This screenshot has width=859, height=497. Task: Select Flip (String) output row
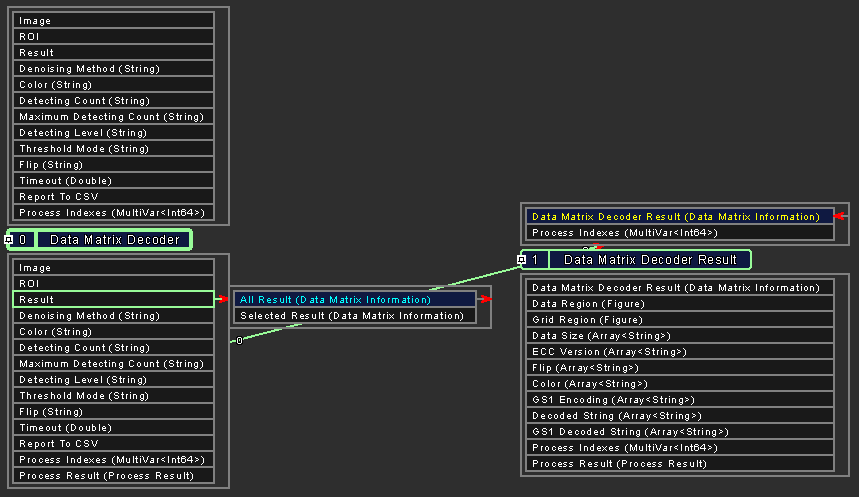click(113, 412)
